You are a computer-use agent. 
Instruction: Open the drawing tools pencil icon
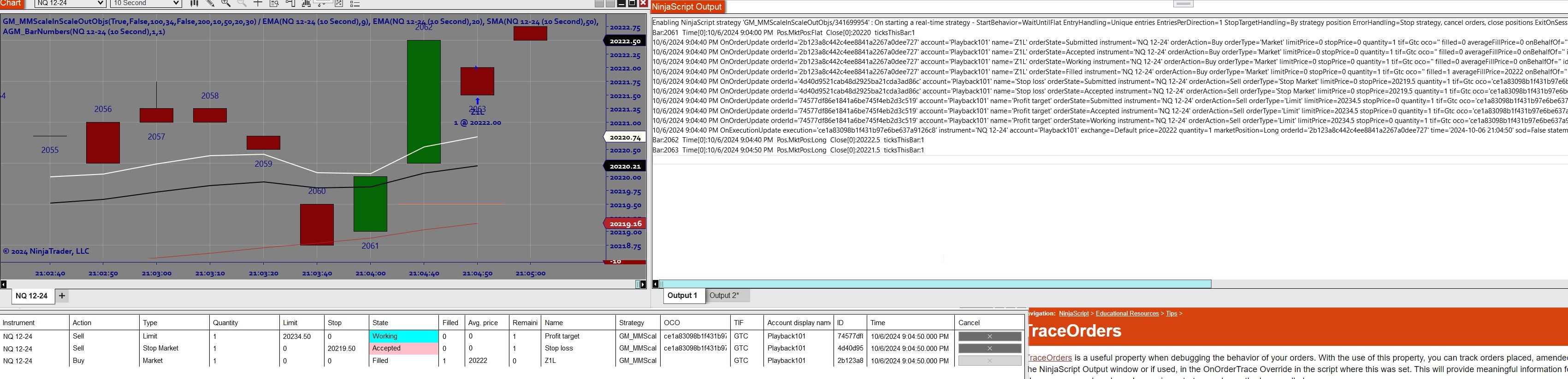click(210, 3)
